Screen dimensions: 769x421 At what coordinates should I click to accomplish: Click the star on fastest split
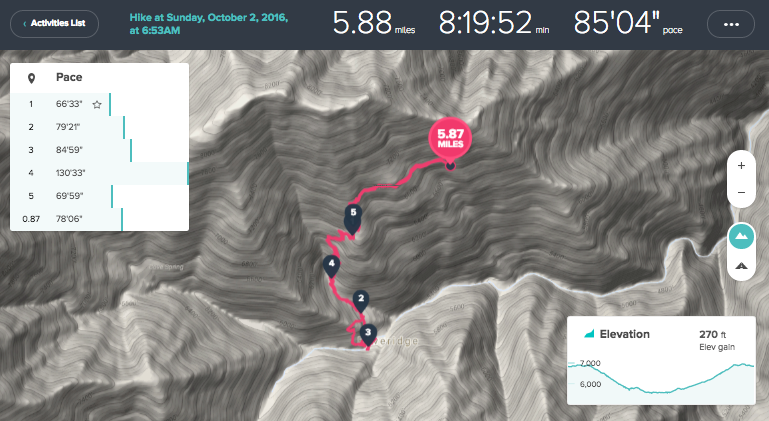[97, 105]
